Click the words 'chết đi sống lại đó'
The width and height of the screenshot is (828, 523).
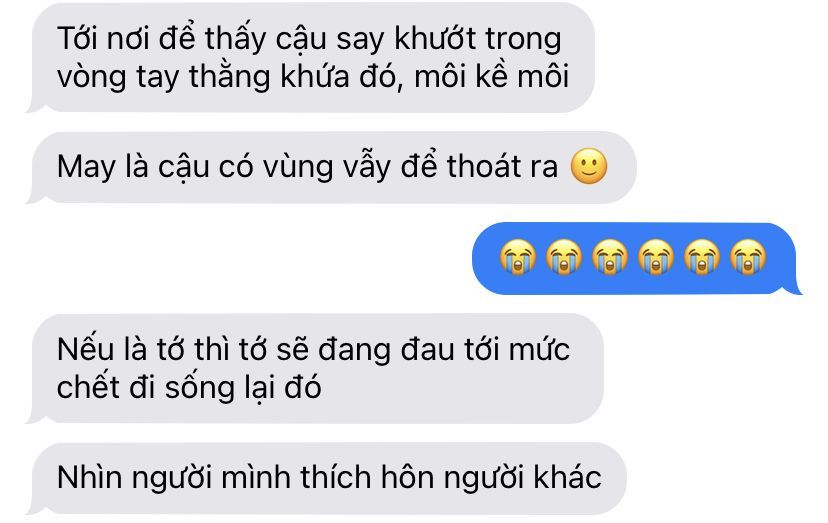pyautogui.click(x=189, y=388)
